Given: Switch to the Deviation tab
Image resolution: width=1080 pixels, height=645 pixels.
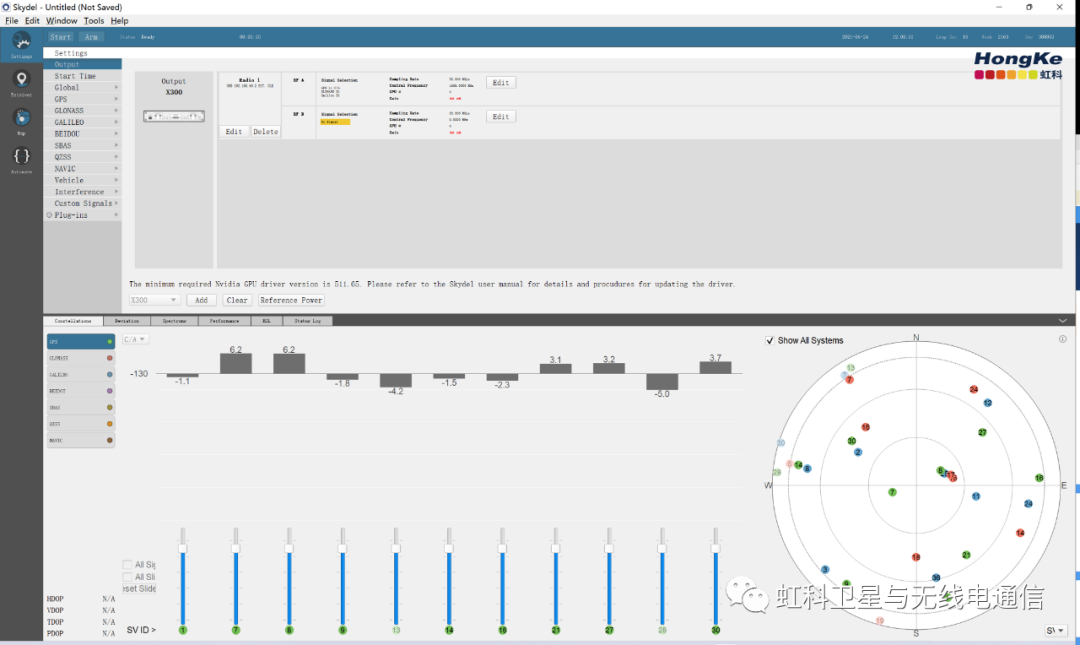Looking at the screenshot, I should tap(127, 321).
